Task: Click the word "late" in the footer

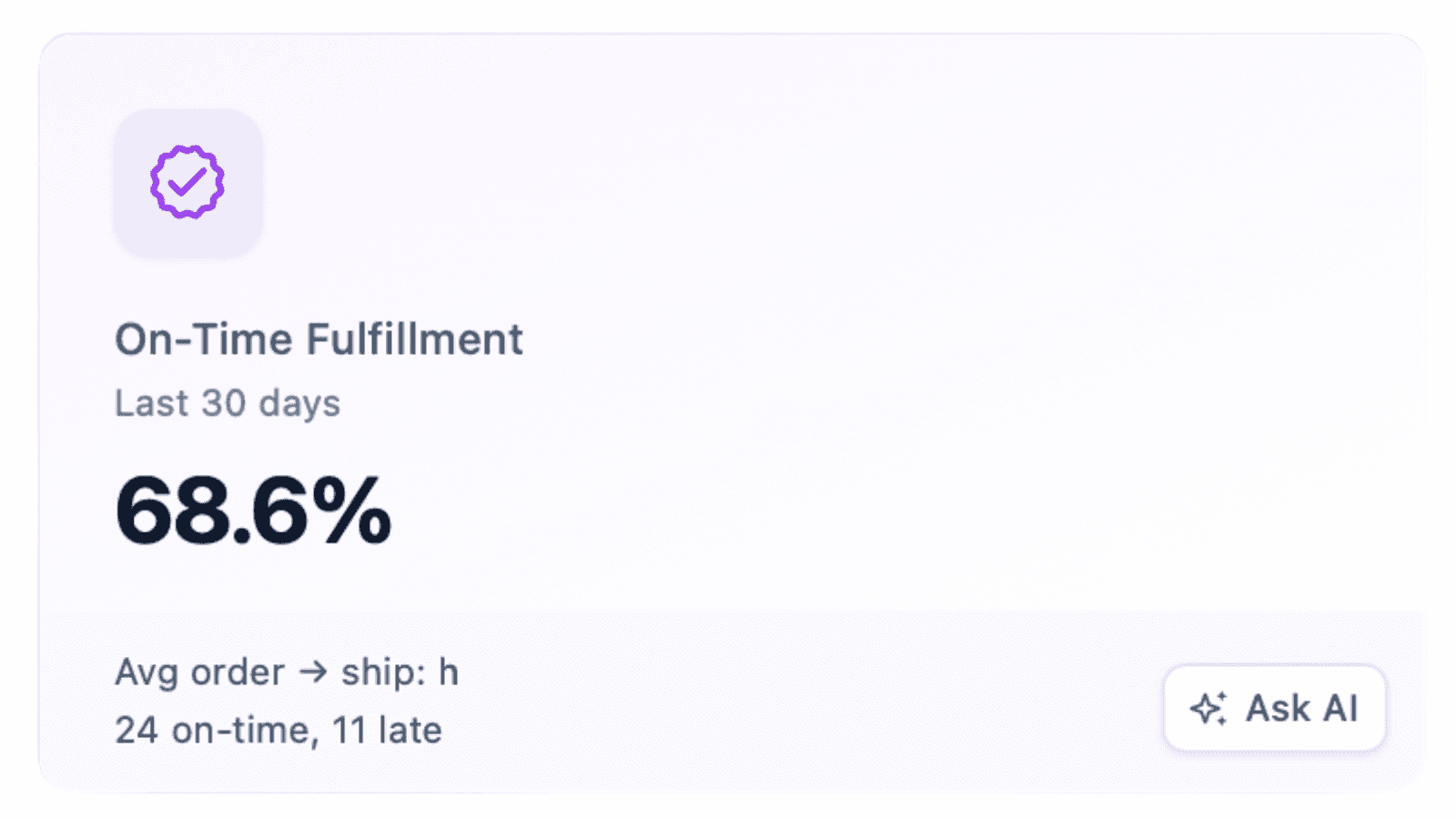Action: [409, 730]
